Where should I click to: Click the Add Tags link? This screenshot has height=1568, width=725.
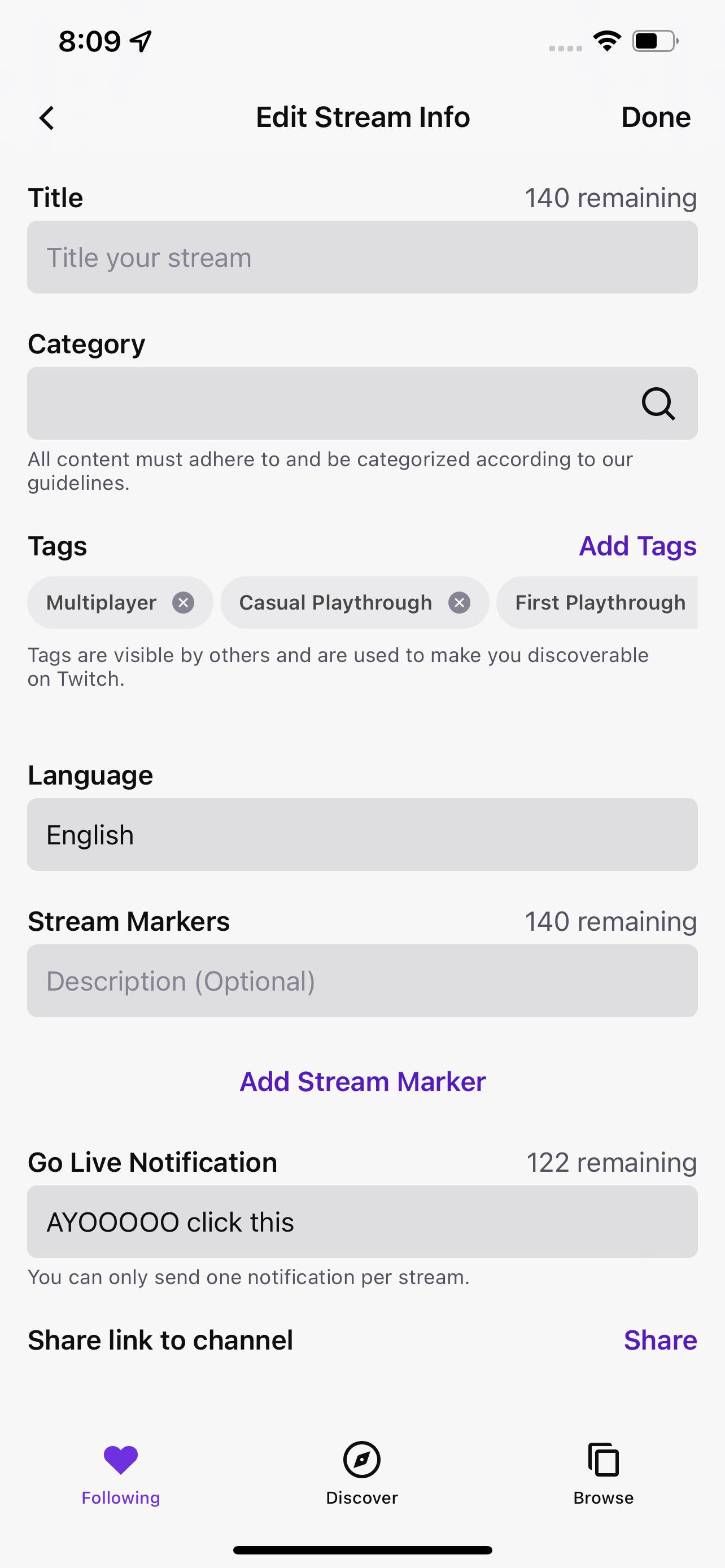click(x=637, y=545)
